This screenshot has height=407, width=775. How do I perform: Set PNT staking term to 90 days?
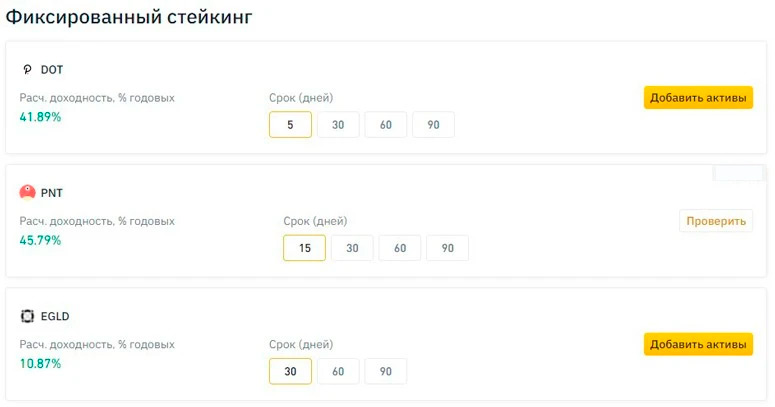pos(447,248)
